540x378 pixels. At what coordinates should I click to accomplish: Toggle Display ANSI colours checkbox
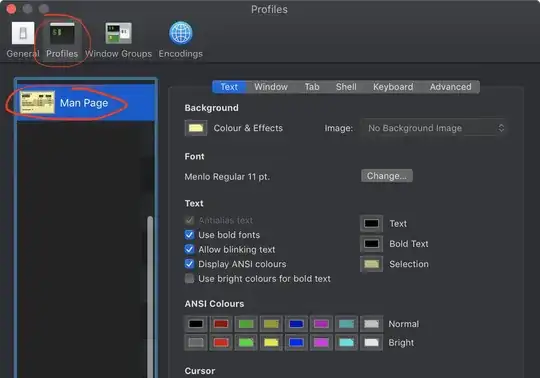[x=189, y=264]
